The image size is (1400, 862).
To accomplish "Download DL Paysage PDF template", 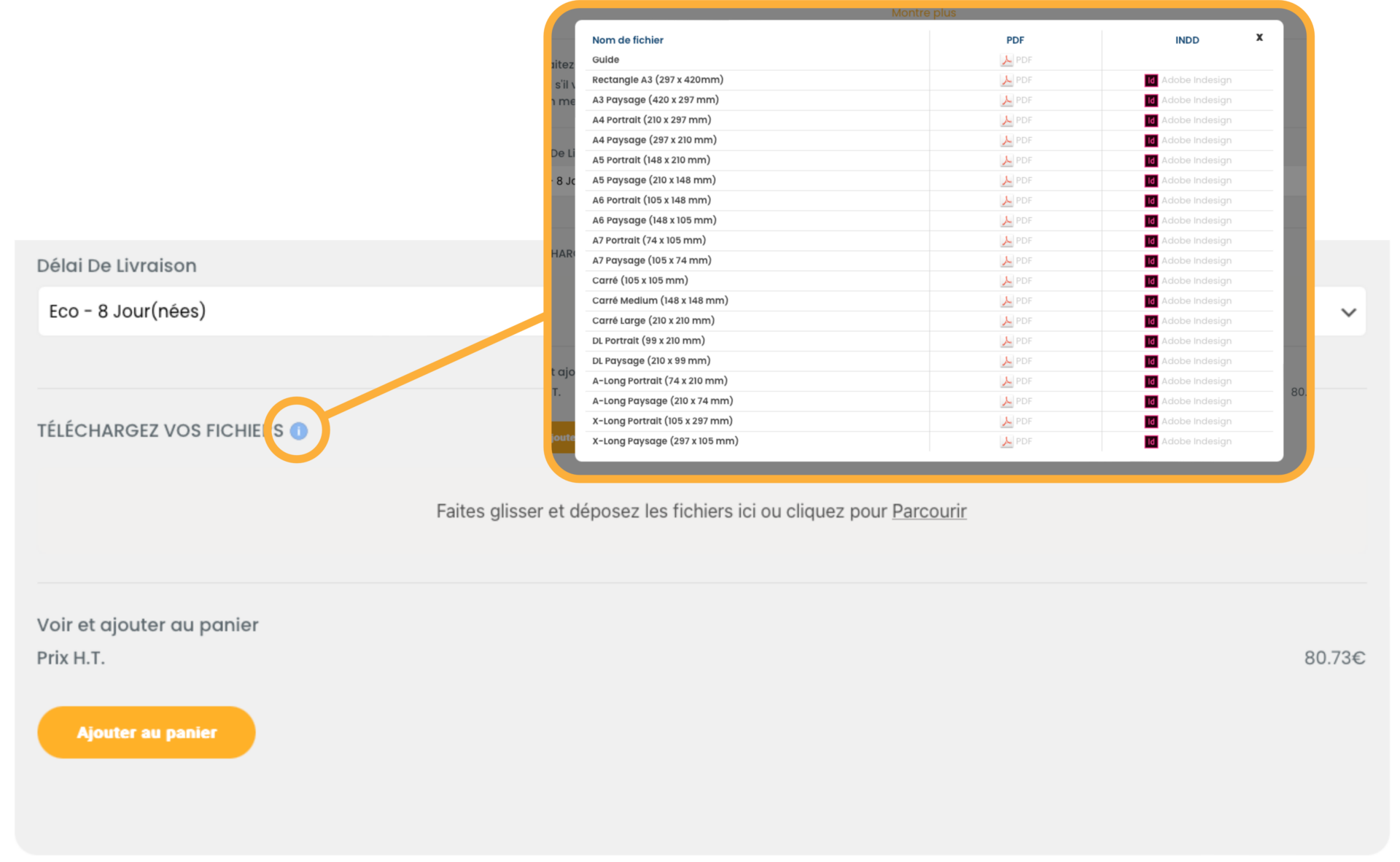I will coord(1016,361).
